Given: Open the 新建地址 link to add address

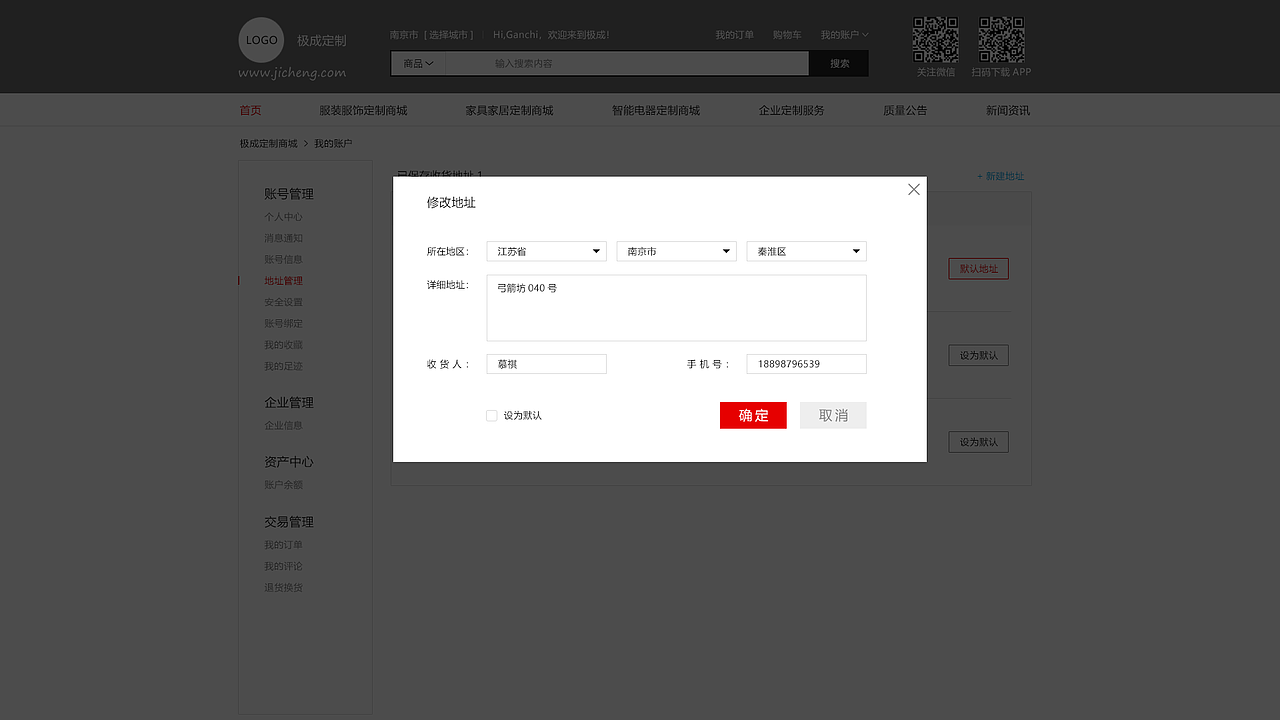Looking at the screenshot, I should (x=999, y=176).
